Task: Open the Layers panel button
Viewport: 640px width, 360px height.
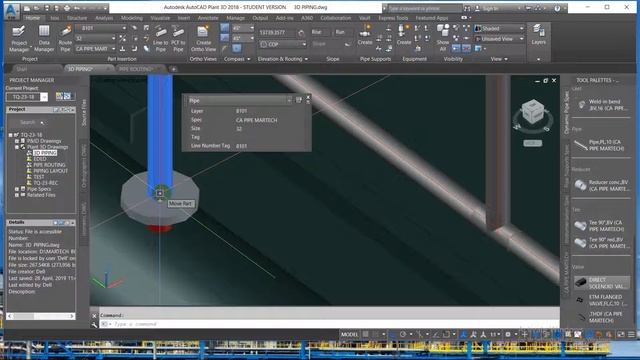Action: click(x=538, y=35)
